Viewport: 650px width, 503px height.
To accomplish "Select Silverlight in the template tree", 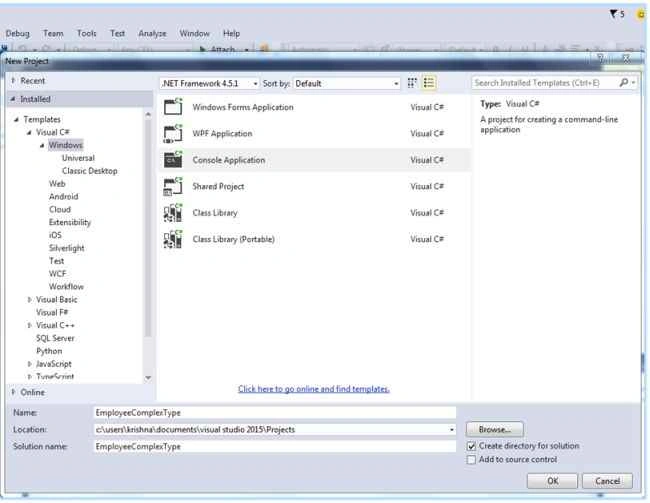I will [66, 248].
